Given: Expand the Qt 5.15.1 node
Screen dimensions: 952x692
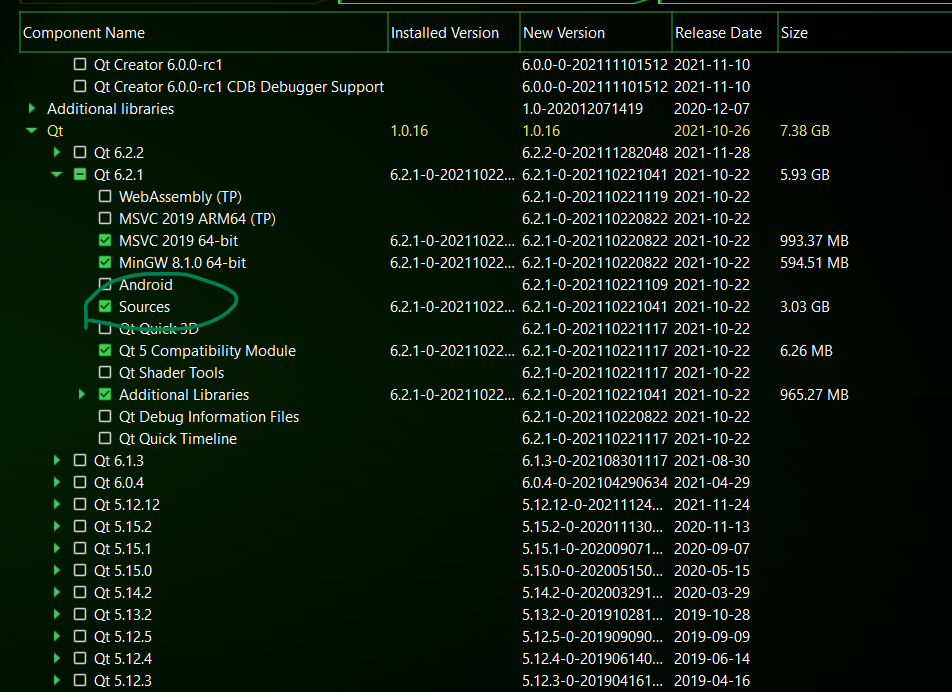Looking at the screenshot, I should point(57,548).
